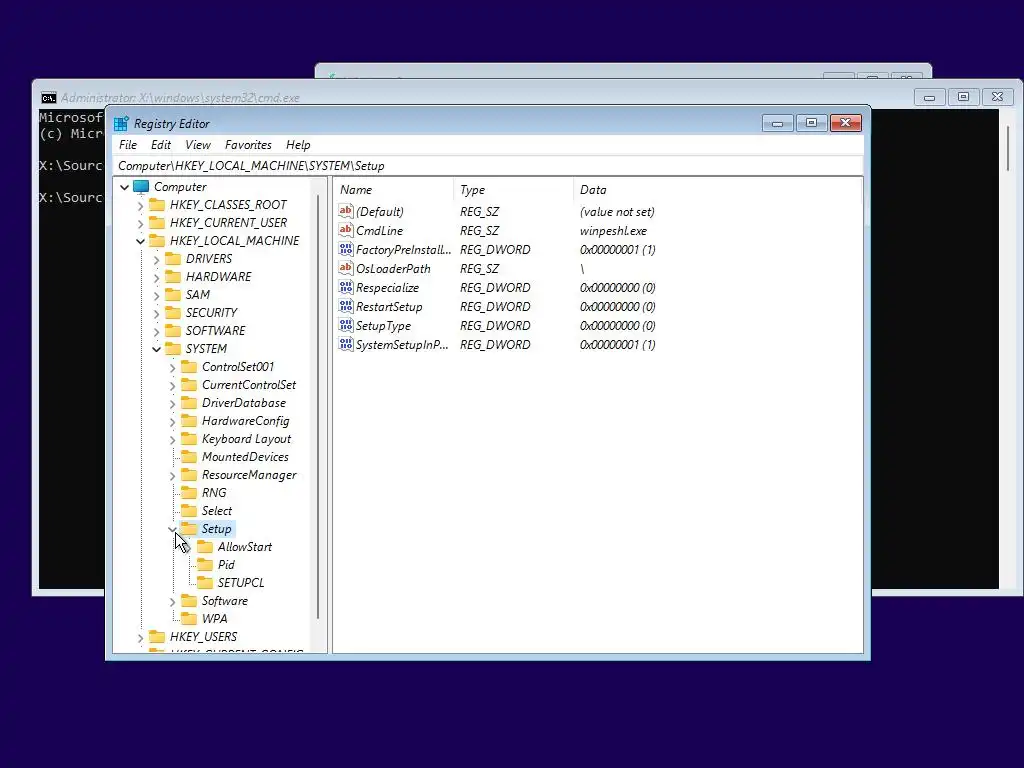
Task: Click the DWORD icon of SetupType value
Action: [x=345, y=325]
